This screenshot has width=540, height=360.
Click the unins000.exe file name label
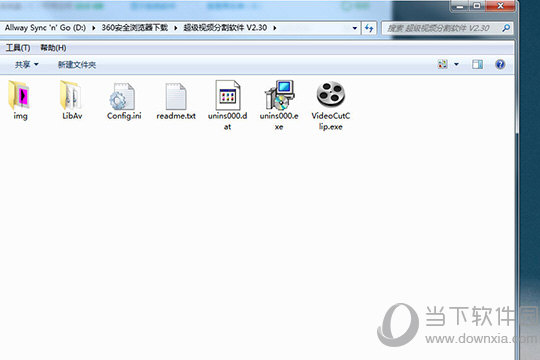[279, 121]
